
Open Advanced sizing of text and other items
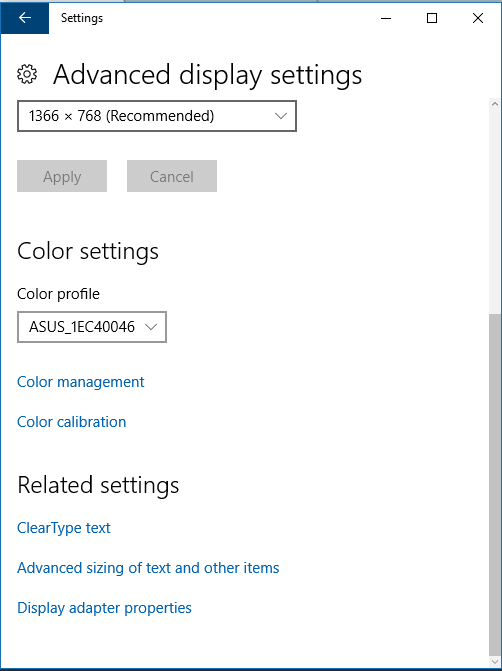click(148, 568)
